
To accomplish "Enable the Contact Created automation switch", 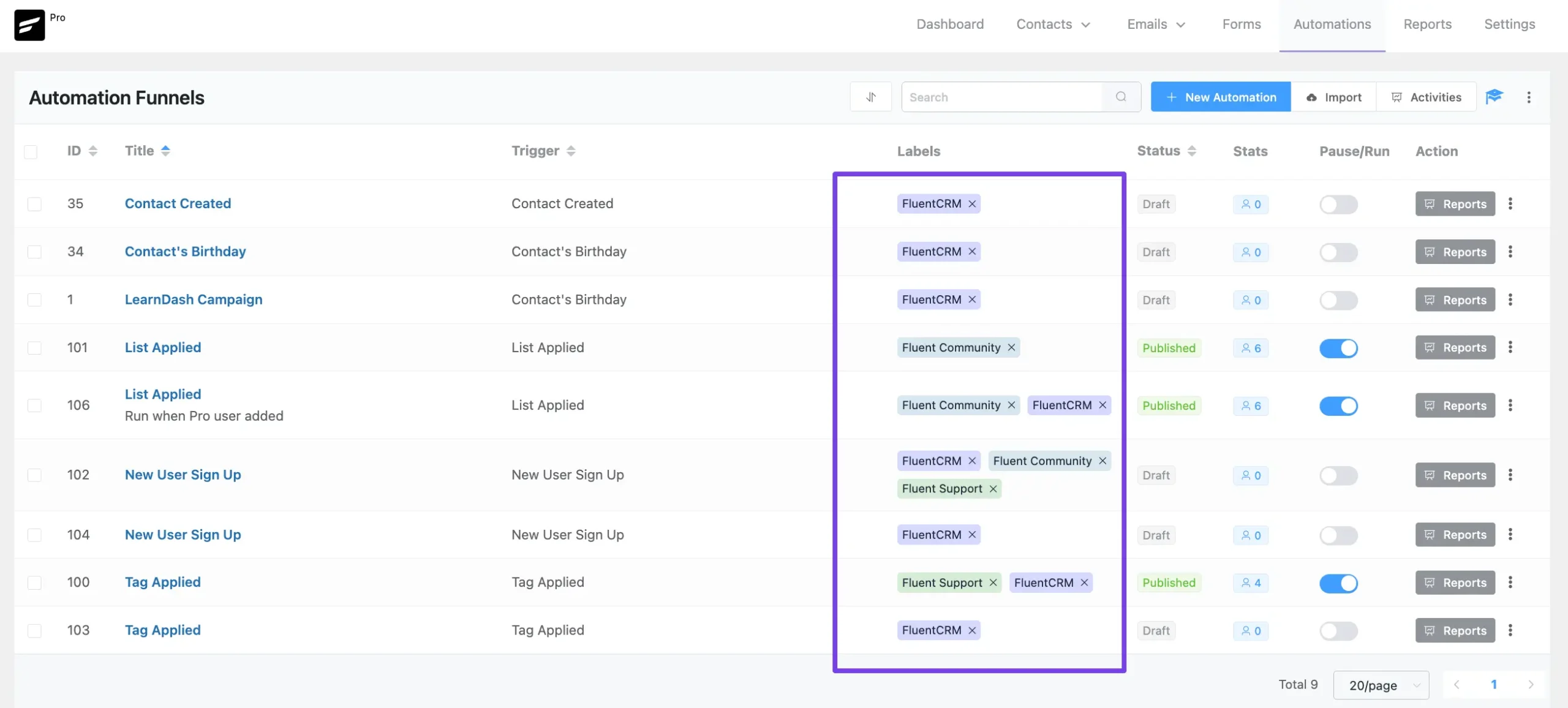I will [1338, 205].
